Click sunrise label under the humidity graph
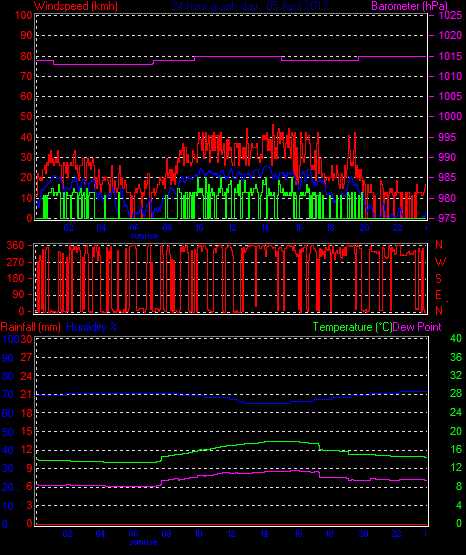The width and height of the screenshot is (466, 555). click(x=143, y=542)
